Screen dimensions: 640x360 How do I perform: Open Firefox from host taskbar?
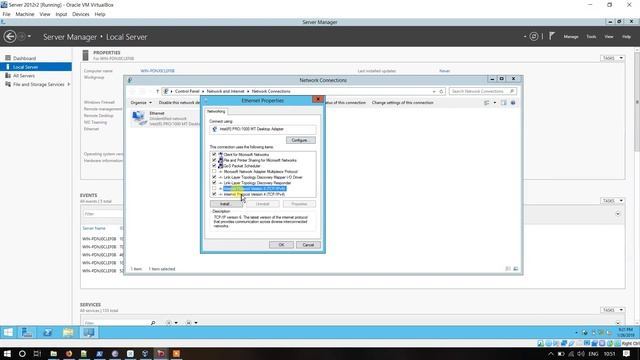[x=69, y=353]
